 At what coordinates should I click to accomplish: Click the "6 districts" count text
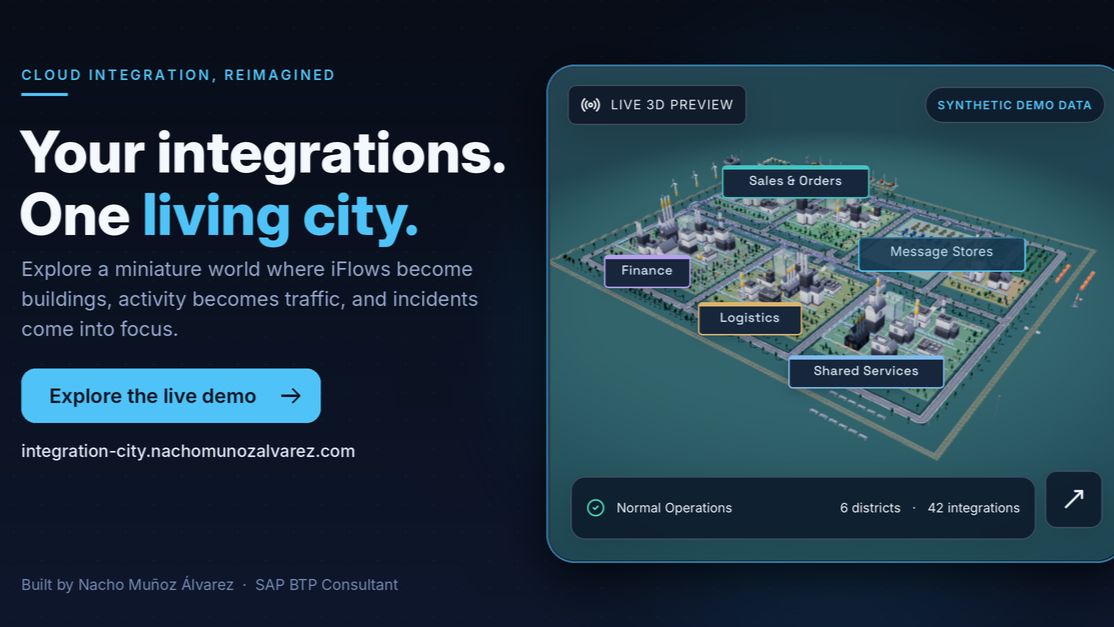(x=870, y=508)
